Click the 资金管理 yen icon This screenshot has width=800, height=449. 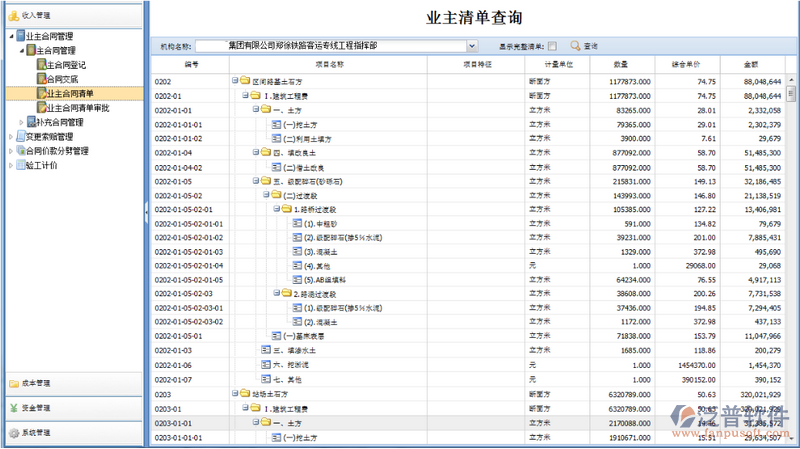14,408
